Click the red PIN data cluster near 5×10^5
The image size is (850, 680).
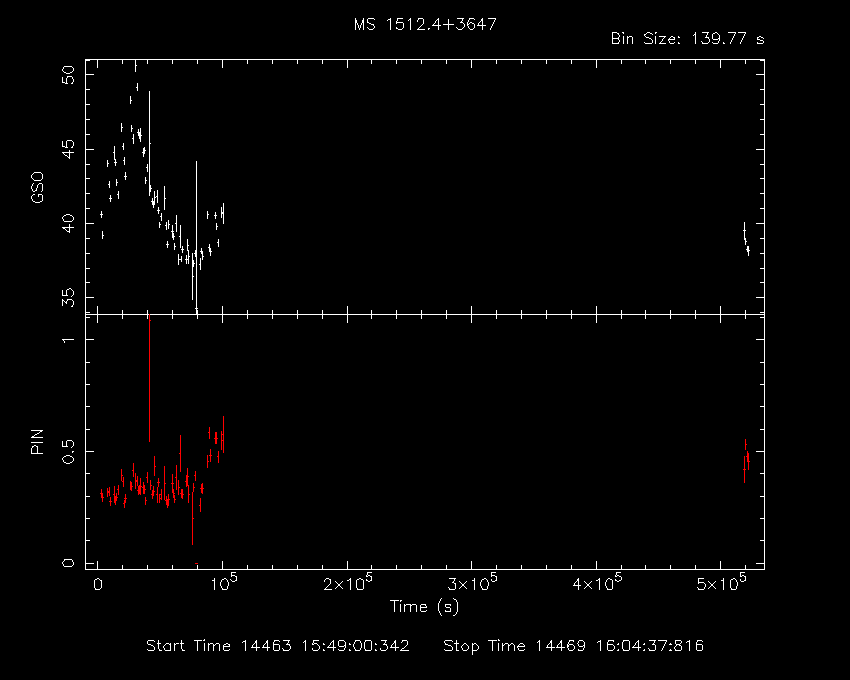click(x=746, y=461)
